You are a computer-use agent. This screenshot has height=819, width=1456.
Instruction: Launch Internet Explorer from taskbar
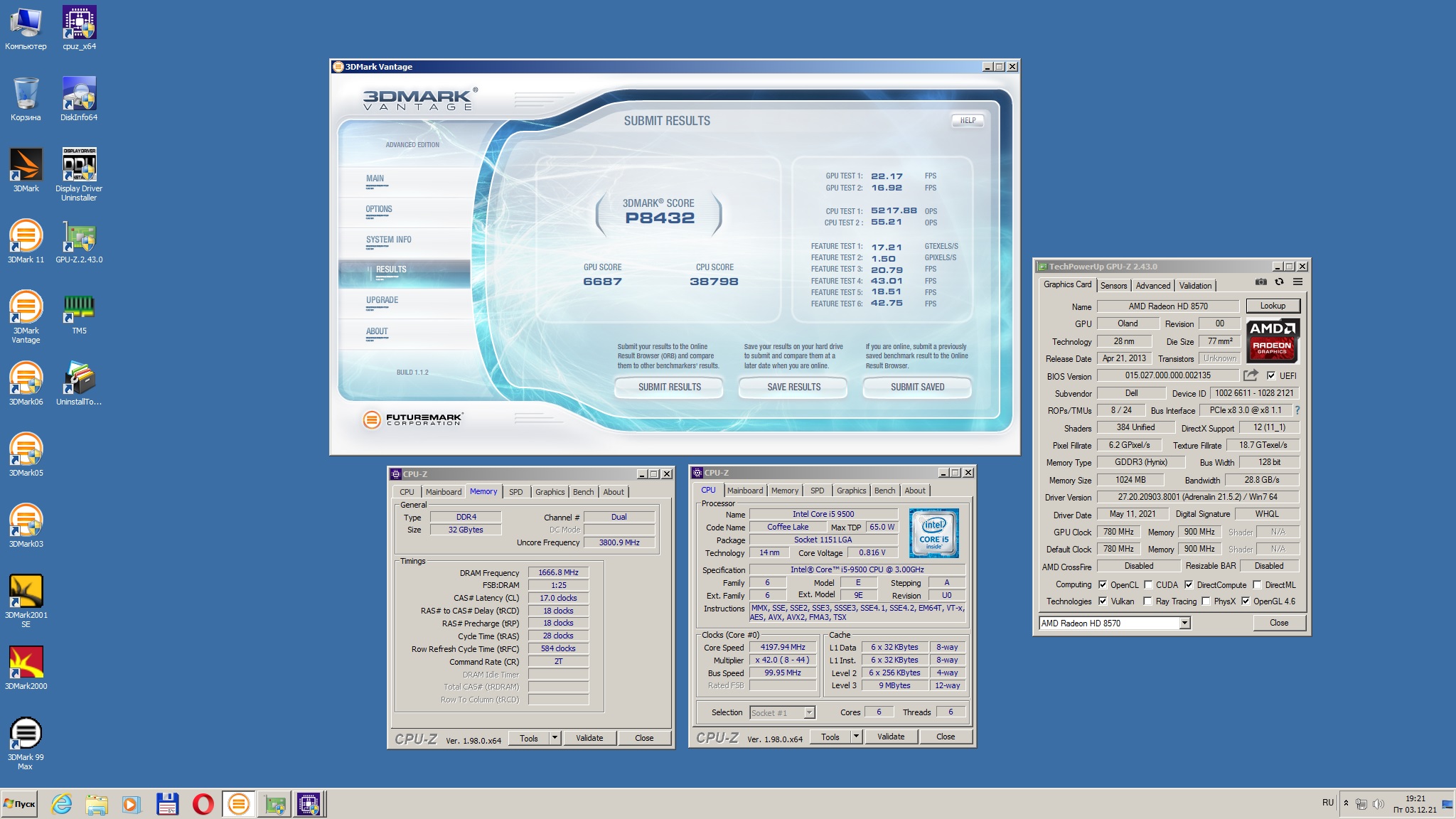[x=62, y=804]
